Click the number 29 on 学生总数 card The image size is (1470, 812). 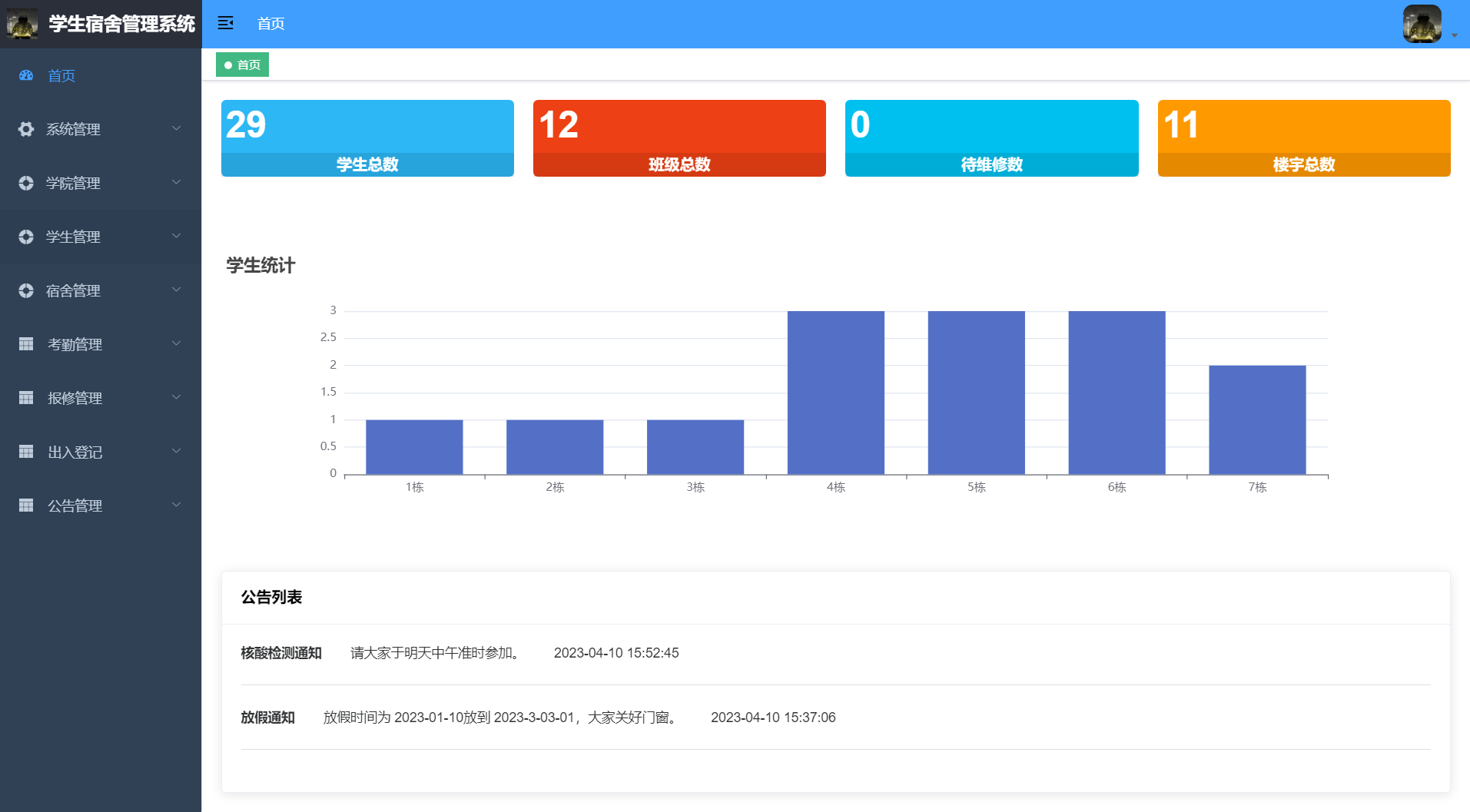(x=246, y=124)
